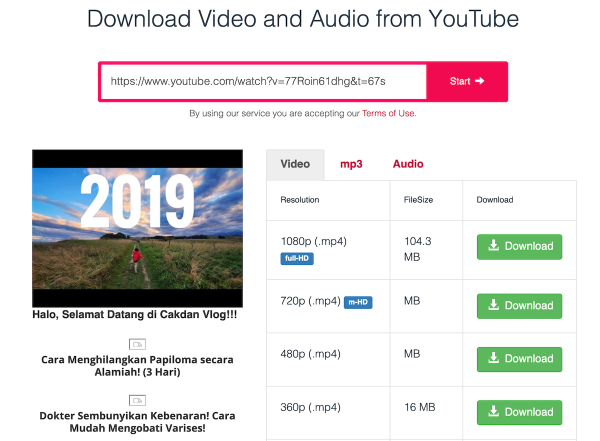Image resolution: width=600 pixels, height=441 pixels.
Task: Click the 480p (.mp4) resolution text
Action: [x=310, y=354]
